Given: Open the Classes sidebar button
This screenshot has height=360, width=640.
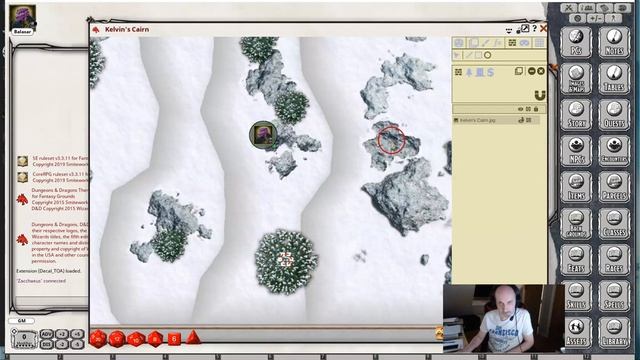Looking at the screenshot, I should pos(614,224).
